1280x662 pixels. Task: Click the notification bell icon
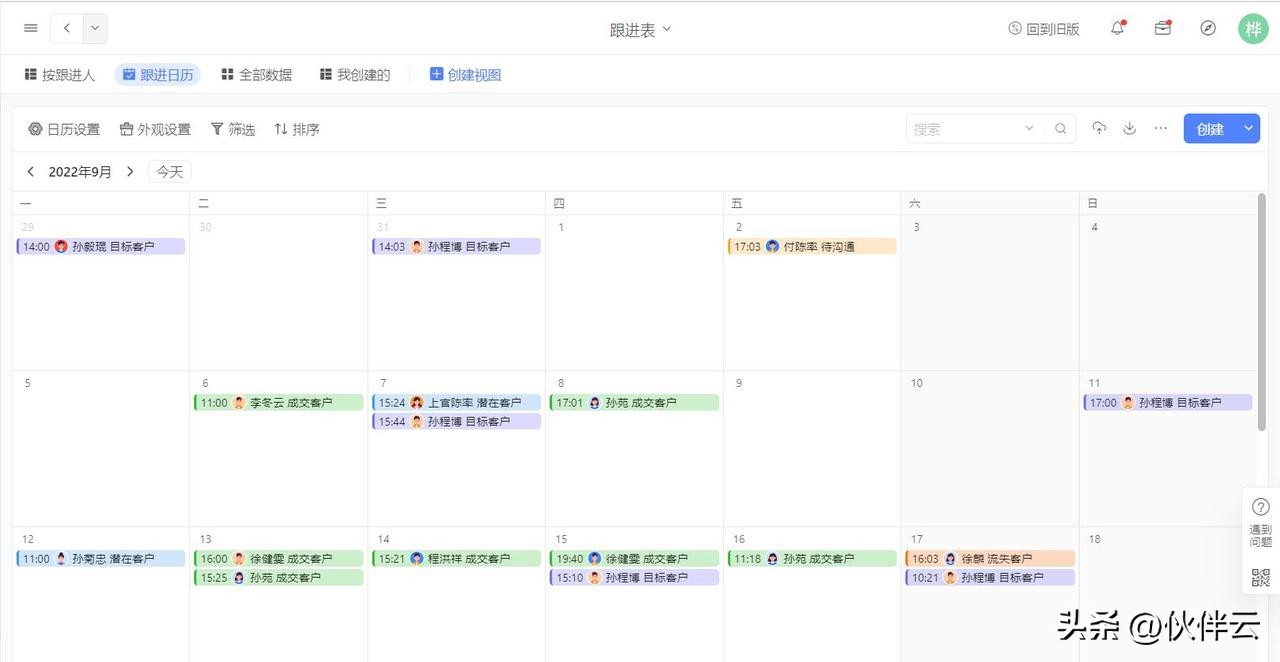coord(1118,28)
